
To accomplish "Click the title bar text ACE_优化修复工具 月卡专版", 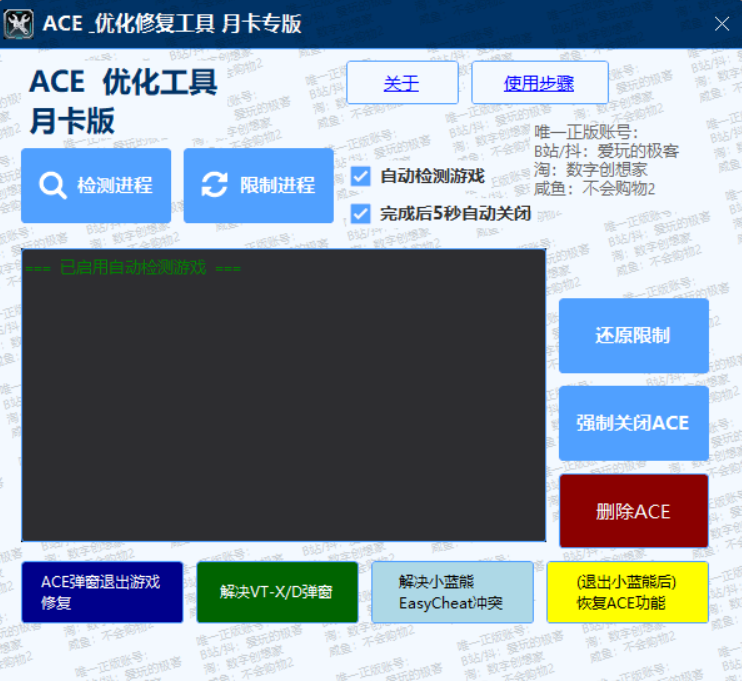I will click(172, 23).
